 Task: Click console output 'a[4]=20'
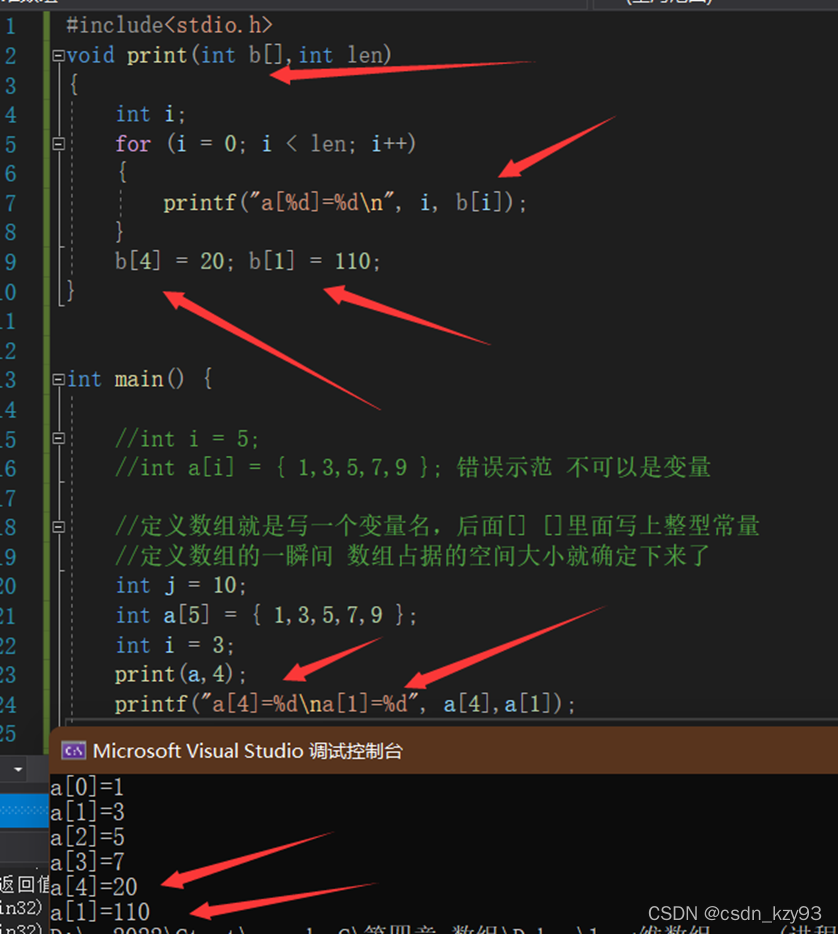[94, 887]
